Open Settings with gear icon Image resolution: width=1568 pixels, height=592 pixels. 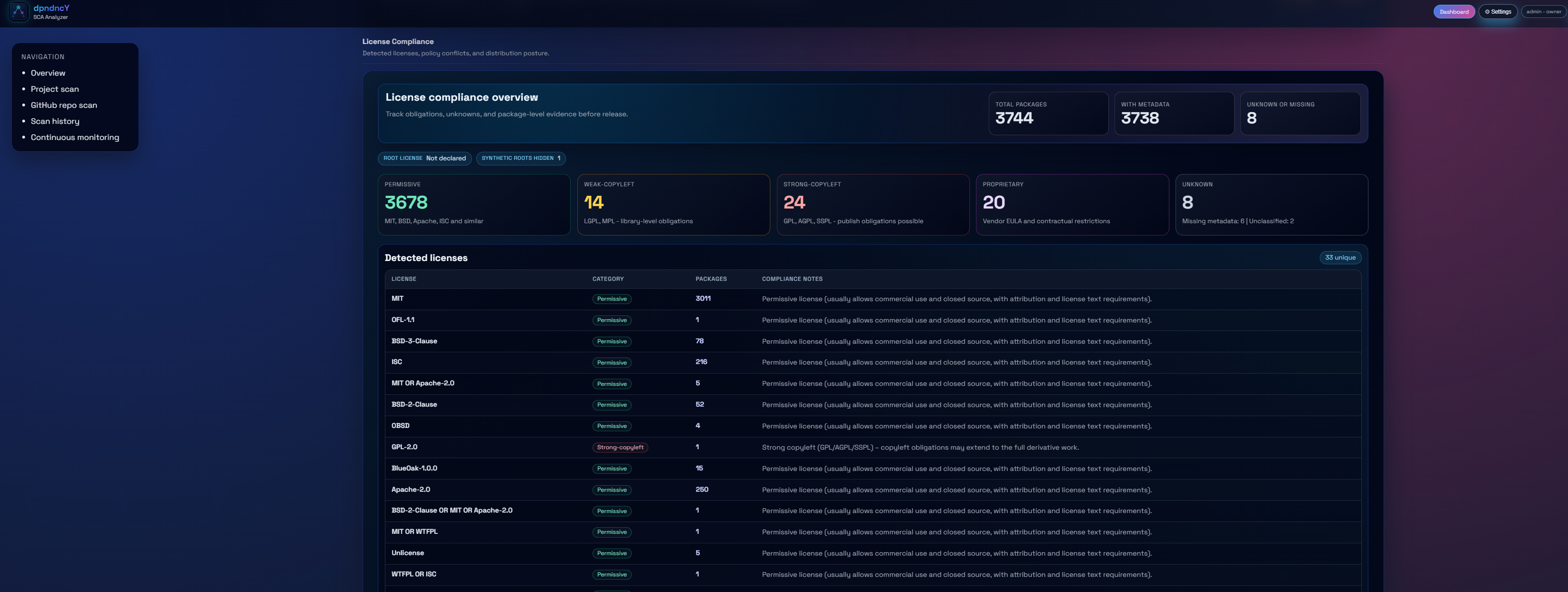[x=1498, y=11]
